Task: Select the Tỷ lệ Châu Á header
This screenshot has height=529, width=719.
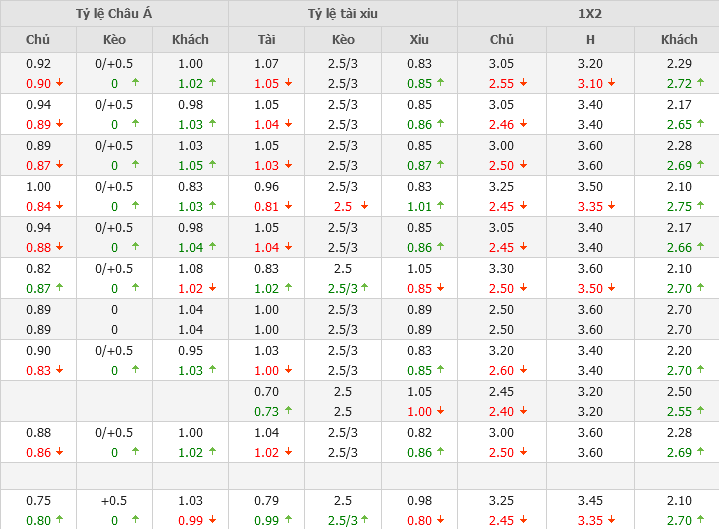Action: (x=114, y=13)
